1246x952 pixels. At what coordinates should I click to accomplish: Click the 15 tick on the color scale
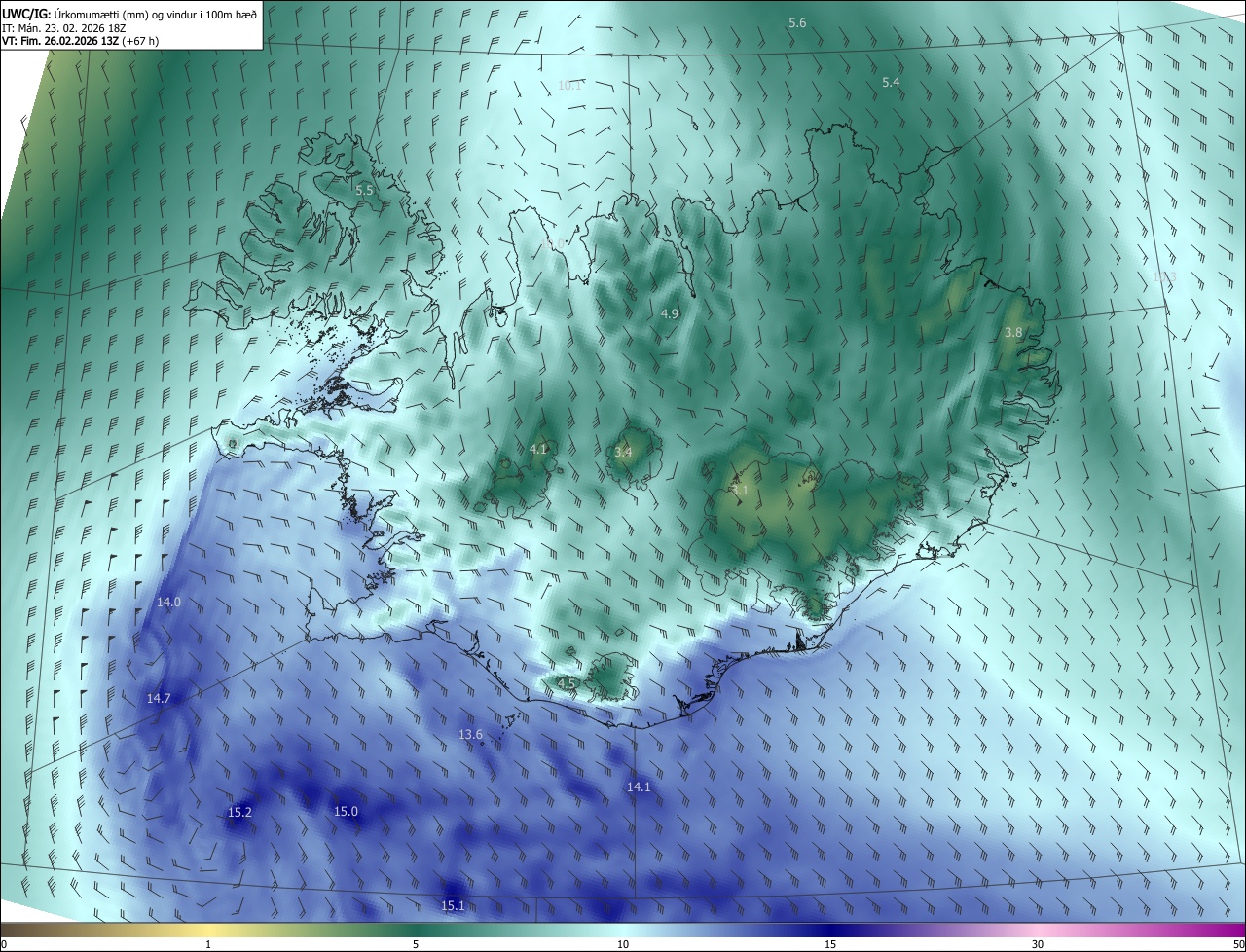click(x=830, y=944)
